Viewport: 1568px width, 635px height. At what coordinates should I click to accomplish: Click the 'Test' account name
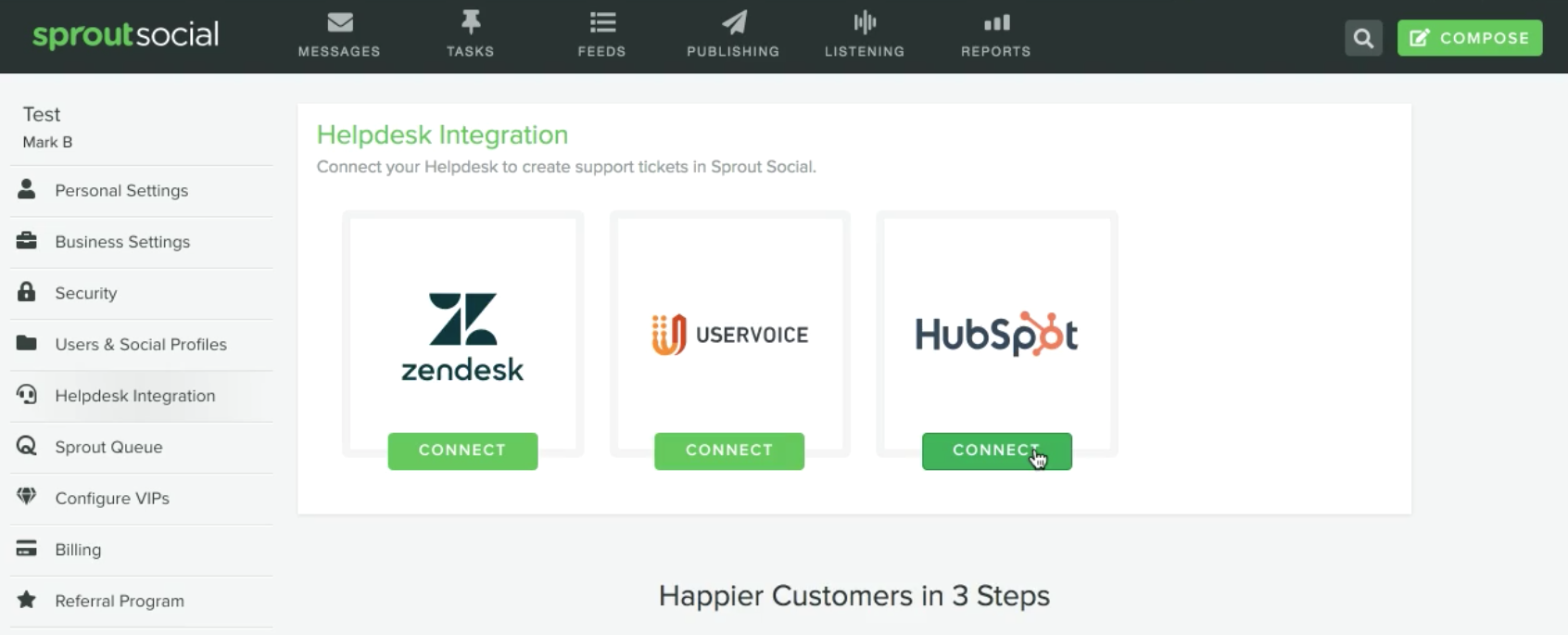point(42,114)
